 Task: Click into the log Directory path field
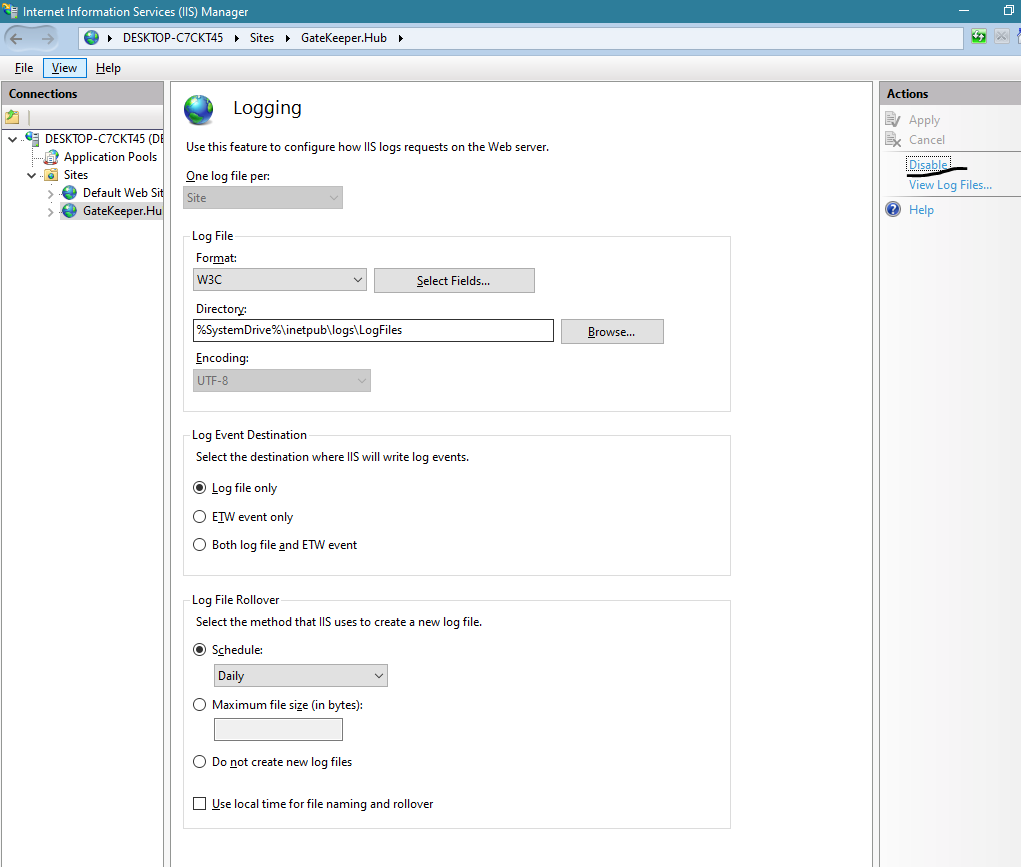click(372, 330)
